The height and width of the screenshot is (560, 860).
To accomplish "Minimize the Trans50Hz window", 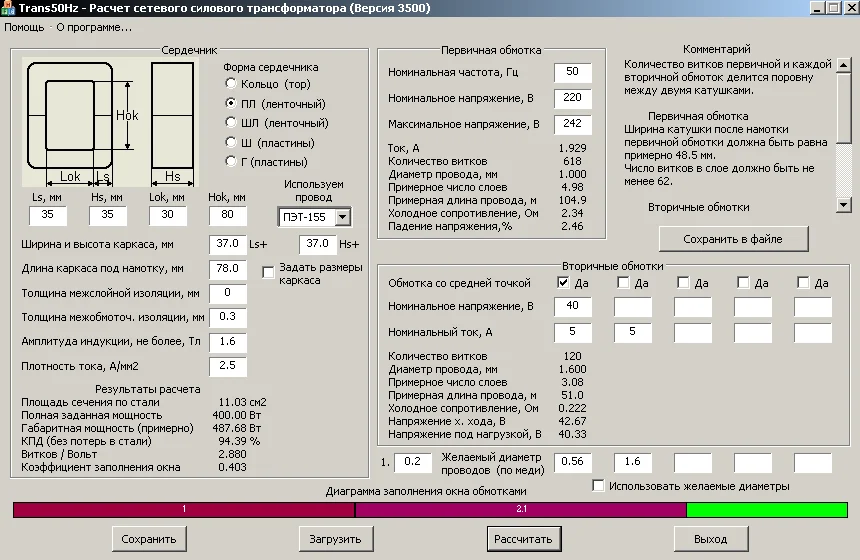I will coord(817,8).
